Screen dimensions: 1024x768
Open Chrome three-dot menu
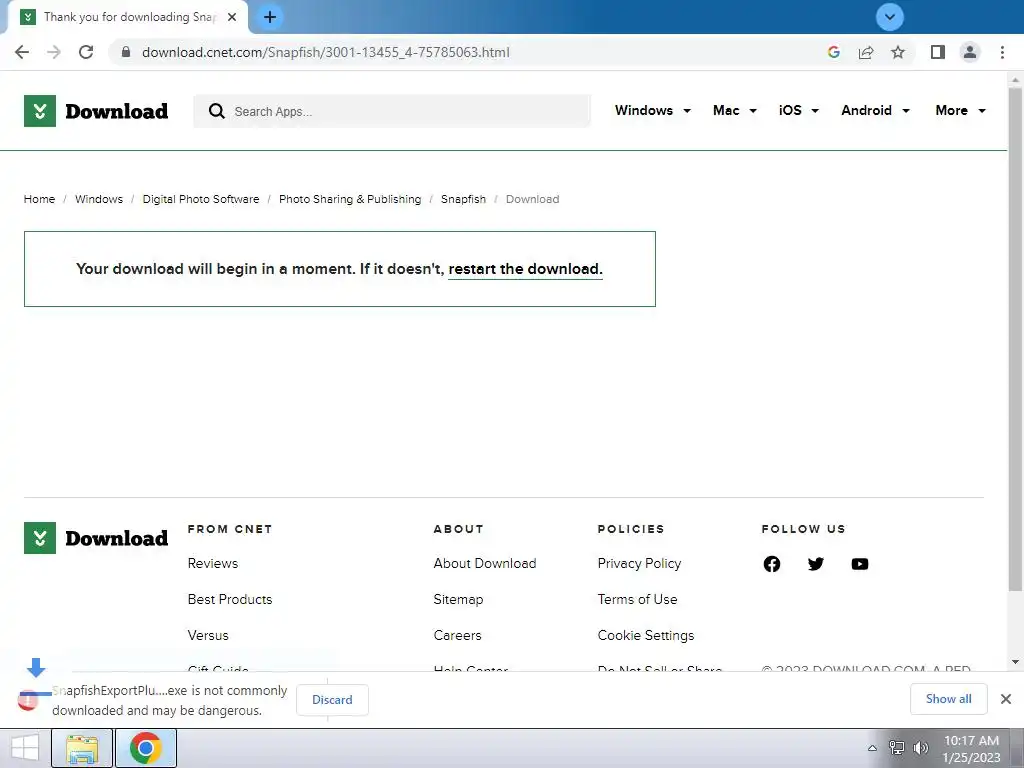tap(1002, 52)
